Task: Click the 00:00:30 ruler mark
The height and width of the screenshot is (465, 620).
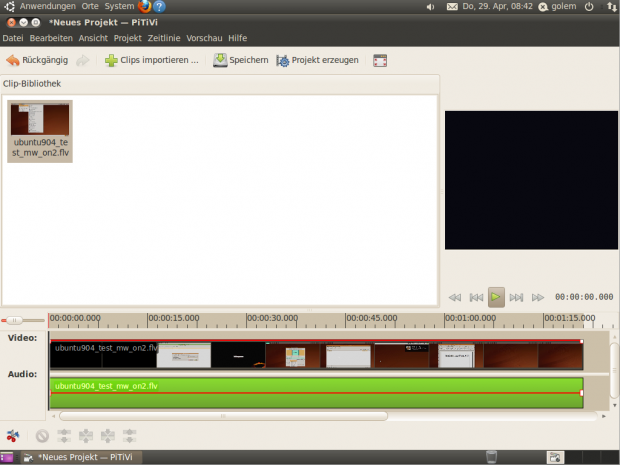Action: point(272,320)
